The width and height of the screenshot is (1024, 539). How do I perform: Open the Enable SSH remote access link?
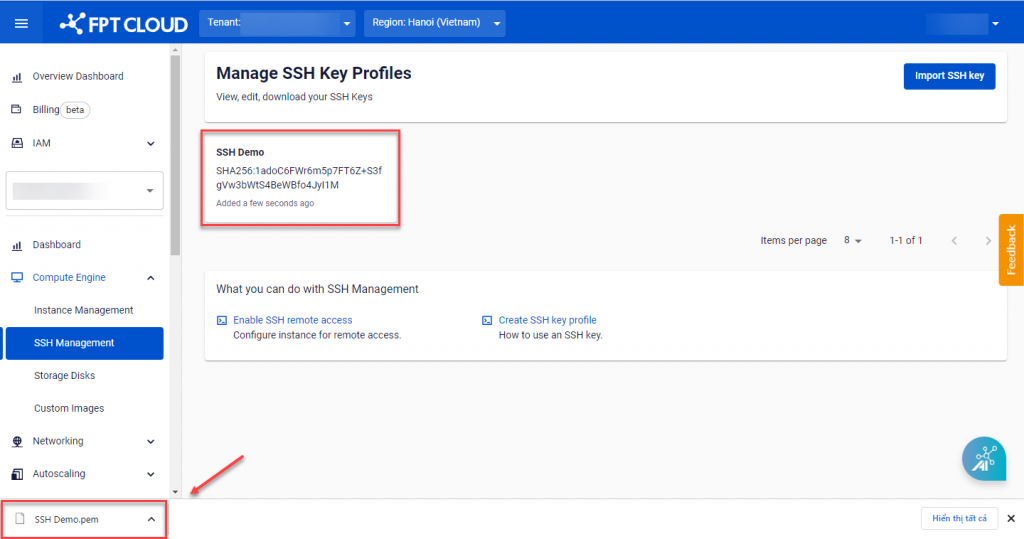[292, 320]
